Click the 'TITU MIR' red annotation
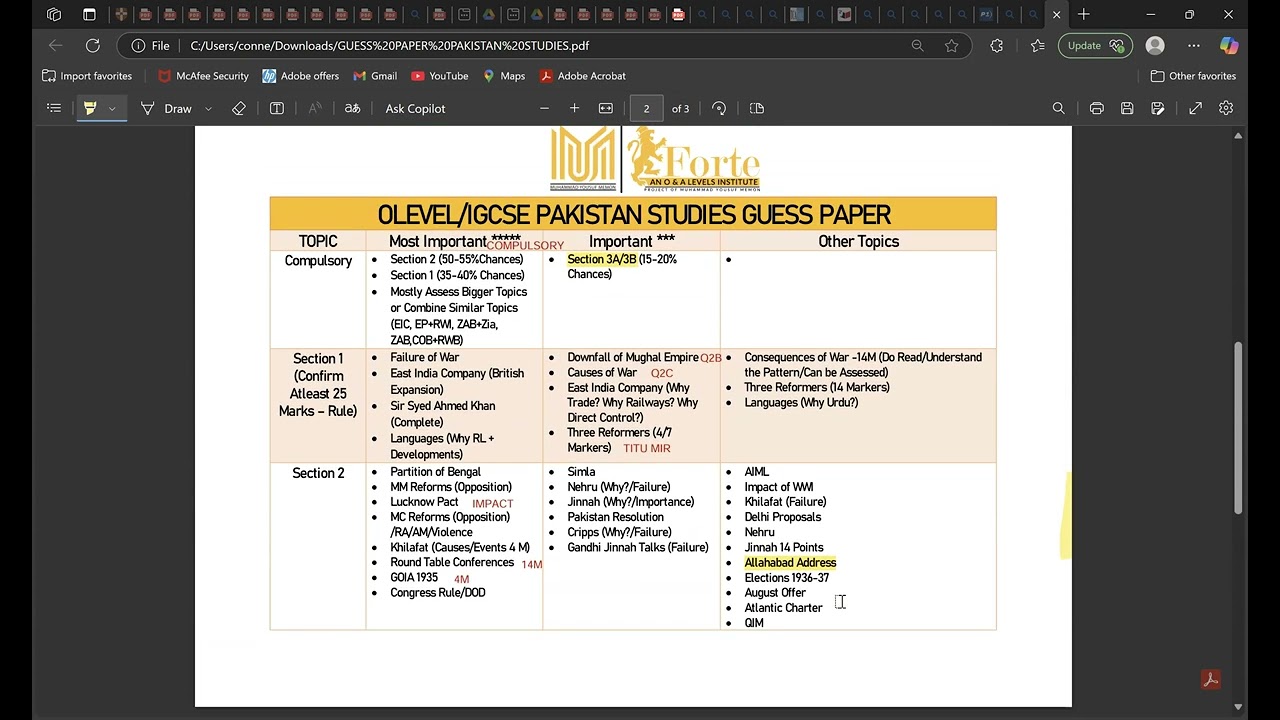The image size is (1280, 720). pyautogui.click(x=647, y=449)
